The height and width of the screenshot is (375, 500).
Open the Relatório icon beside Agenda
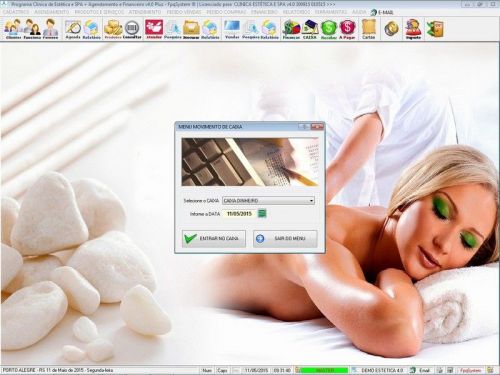tap(91, 29)
